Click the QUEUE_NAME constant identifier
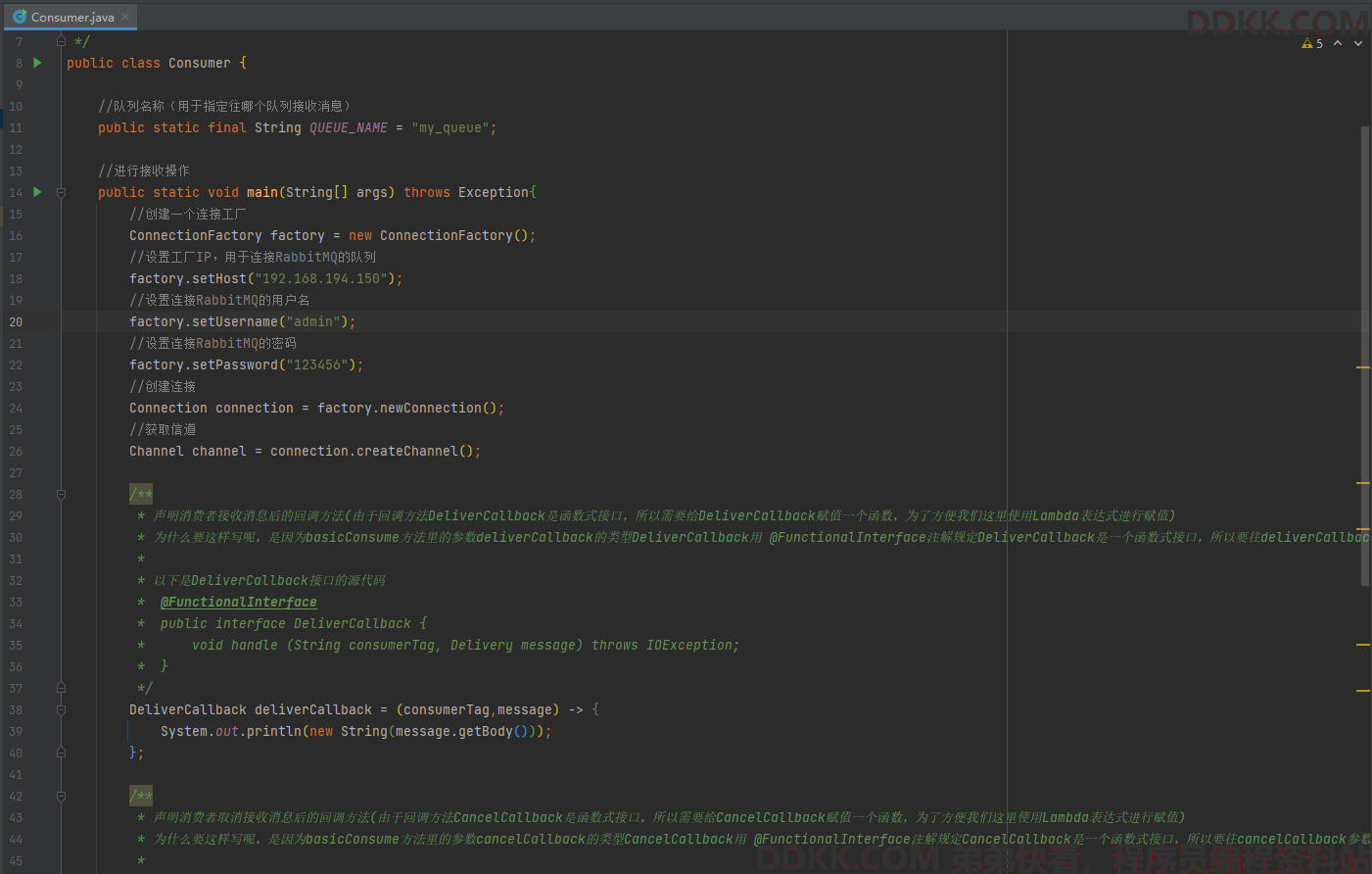Screen dimensions: 1372x874 [349, 127]
